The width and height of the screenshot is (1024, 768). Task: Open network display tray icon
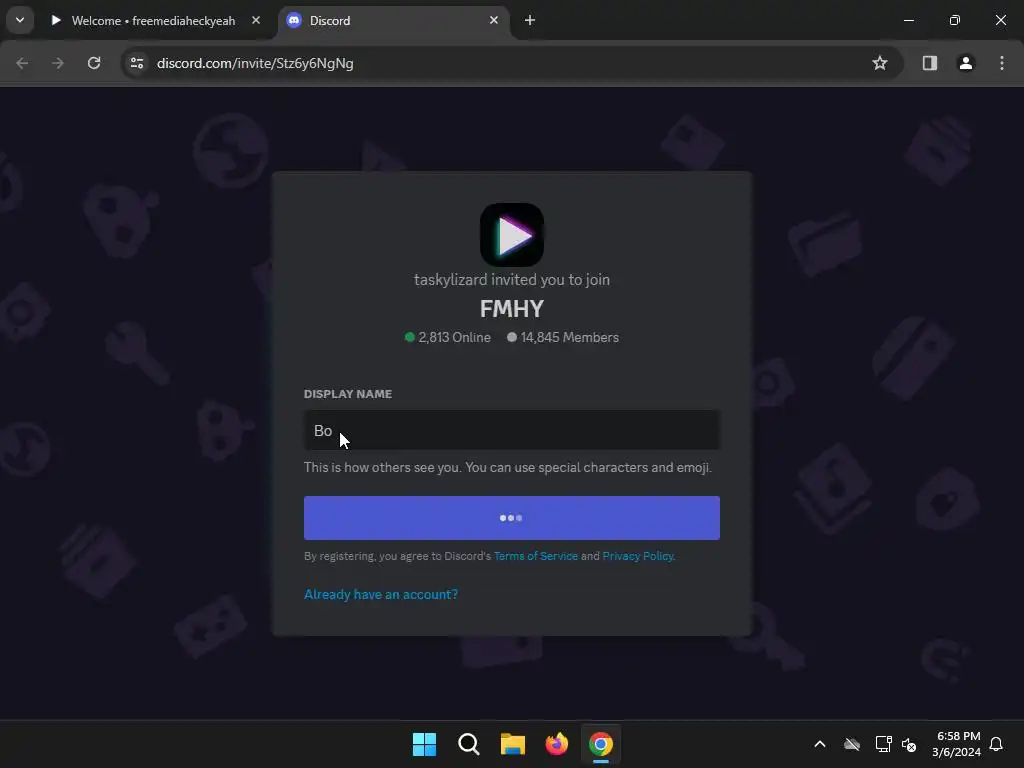[x=883, y=744]
